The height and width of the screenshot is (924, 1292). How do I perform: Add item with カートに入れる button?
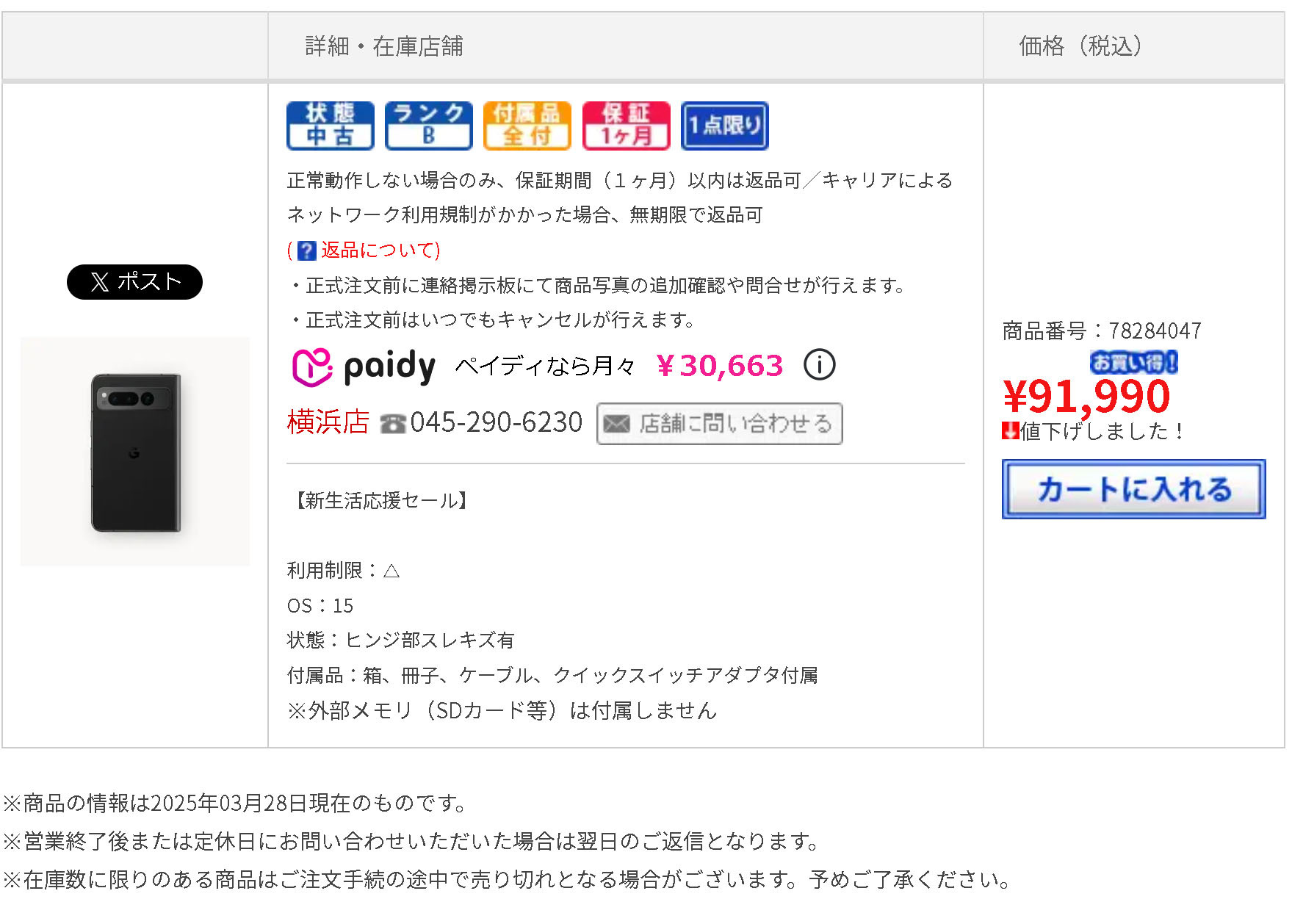click(1133, 489)
